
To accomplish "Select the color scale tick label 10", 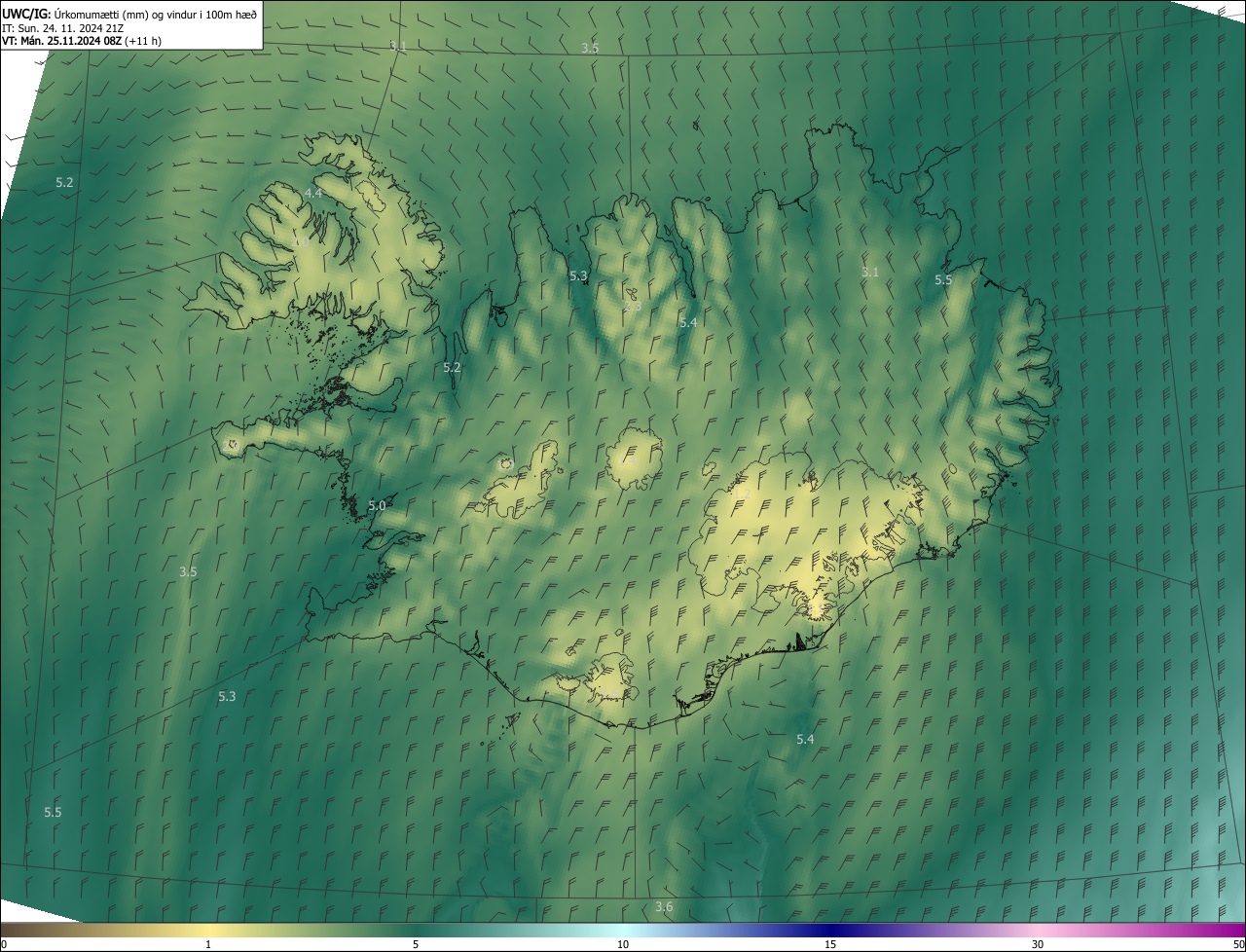I will [x=623, y=945].
